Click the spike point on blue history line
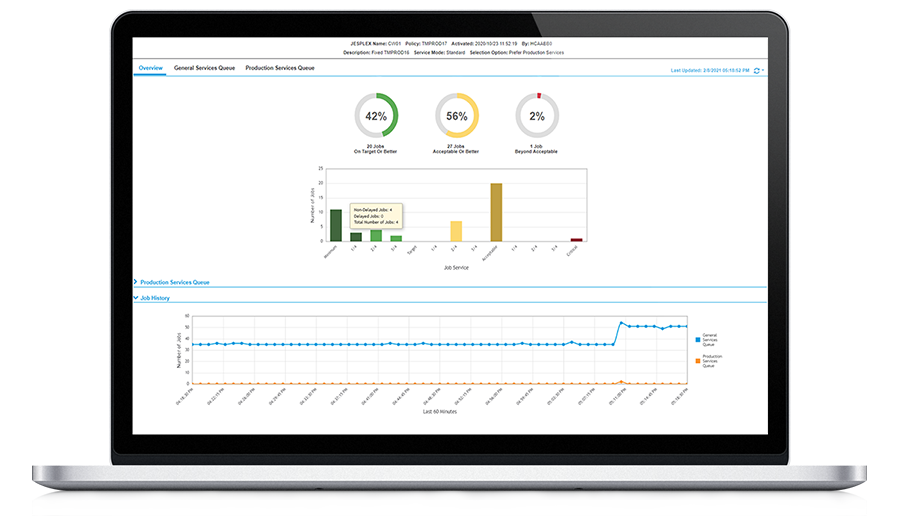 click(621, 323)
